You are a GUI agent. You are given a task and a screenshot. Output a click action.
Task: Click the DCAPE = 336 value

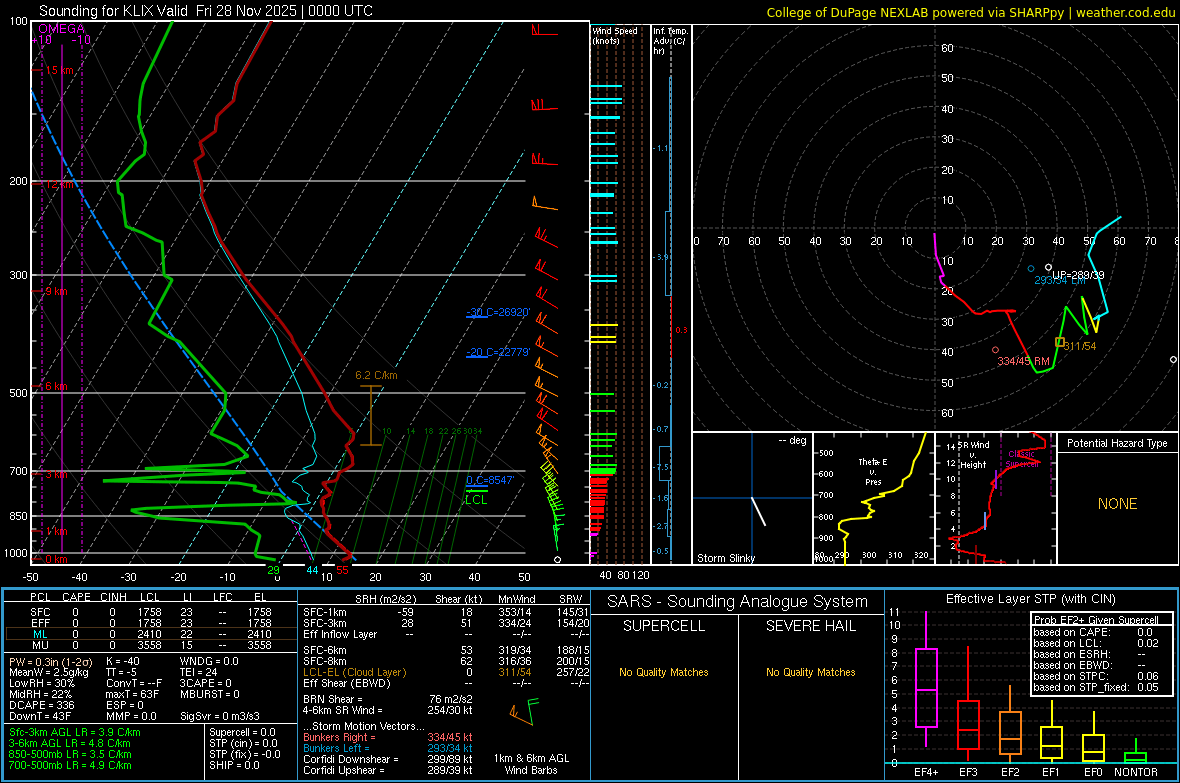point(43,705)
